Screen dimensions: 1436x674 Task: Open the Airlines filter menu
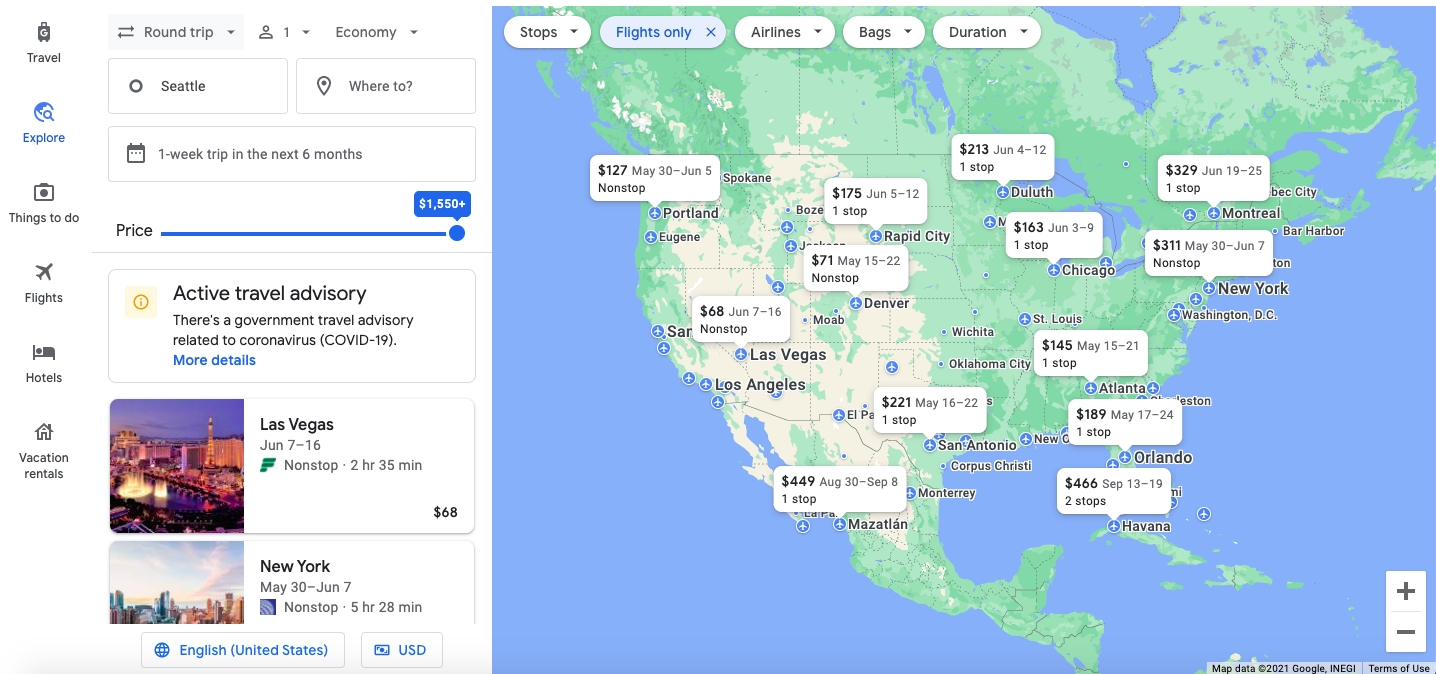tap(785, 32)
